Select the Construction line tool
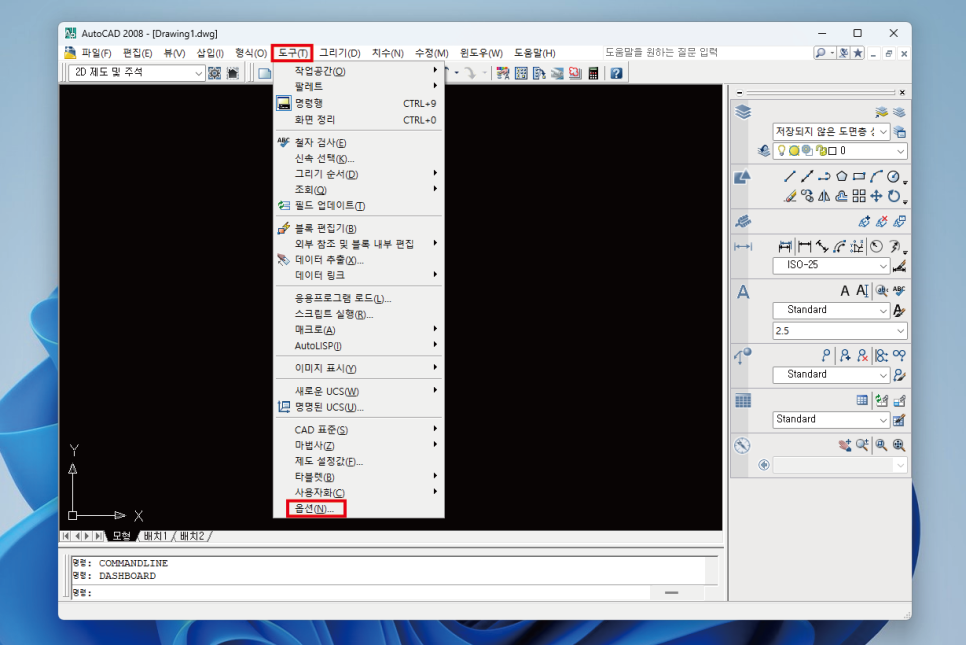 click(x=806, y=177)
